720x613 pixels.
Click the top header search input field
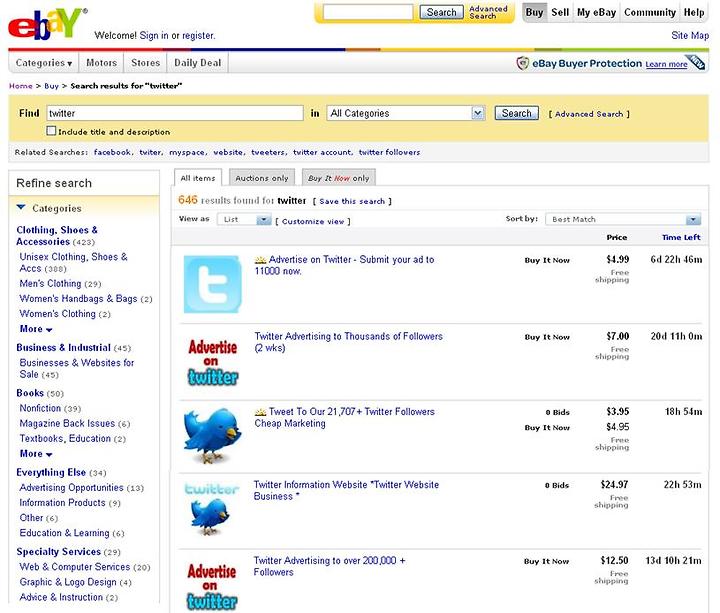click(x=368, y=12)
